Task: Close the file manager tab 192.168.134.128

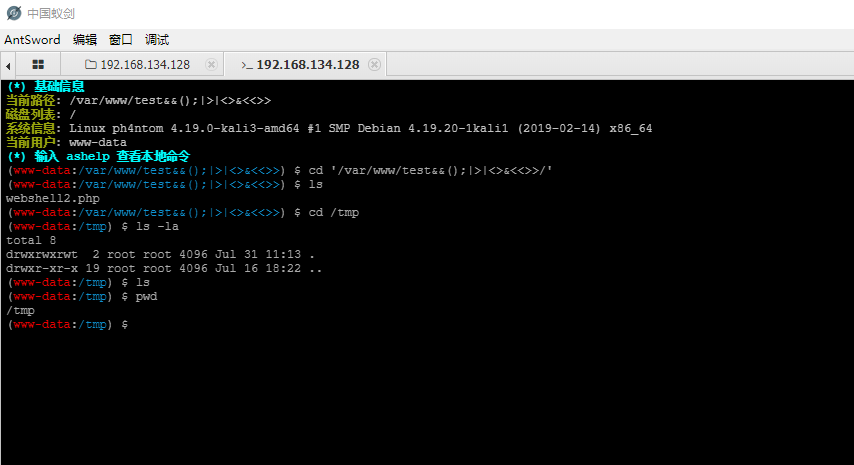Action: [211, 65]
